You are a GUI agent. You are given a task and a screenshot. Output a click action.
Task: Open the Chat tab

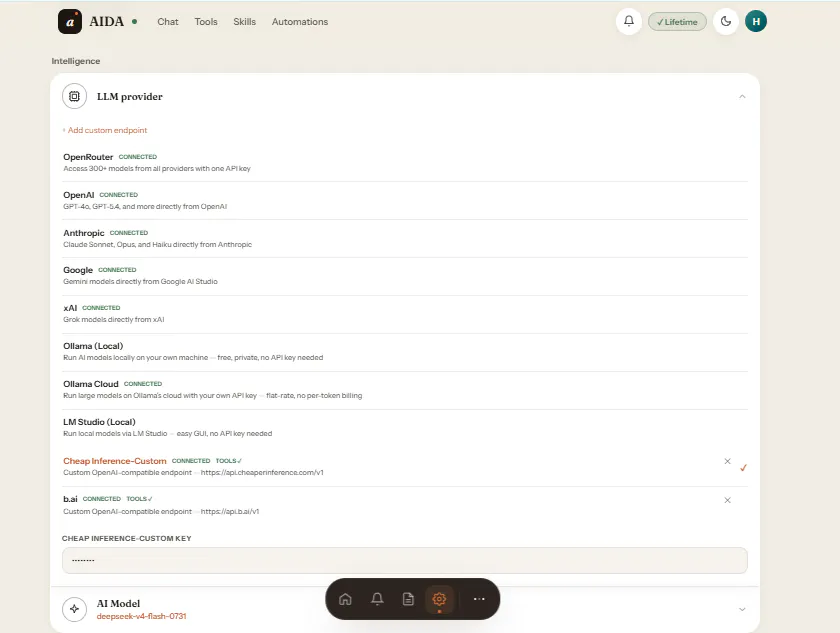click(x=168, y=22)
